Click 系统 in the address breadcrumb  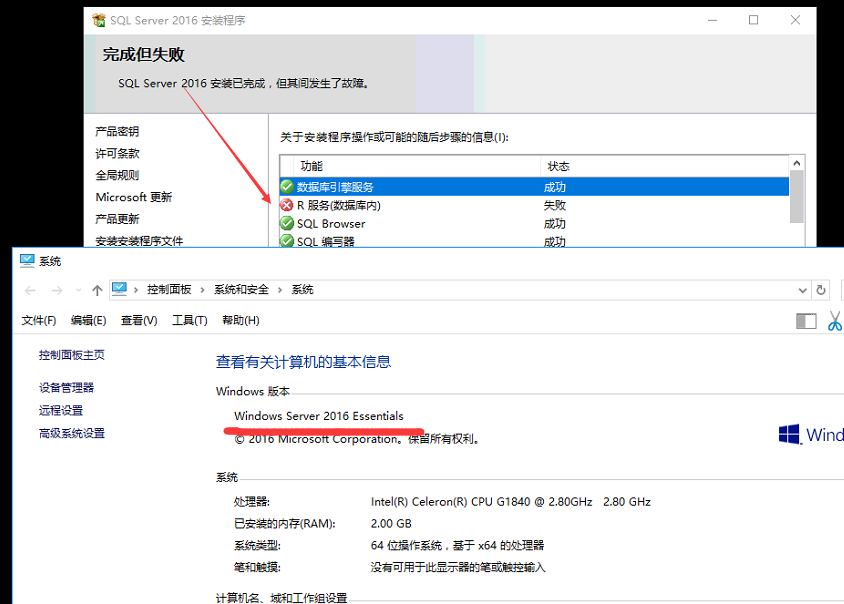[x=302, y=290]
